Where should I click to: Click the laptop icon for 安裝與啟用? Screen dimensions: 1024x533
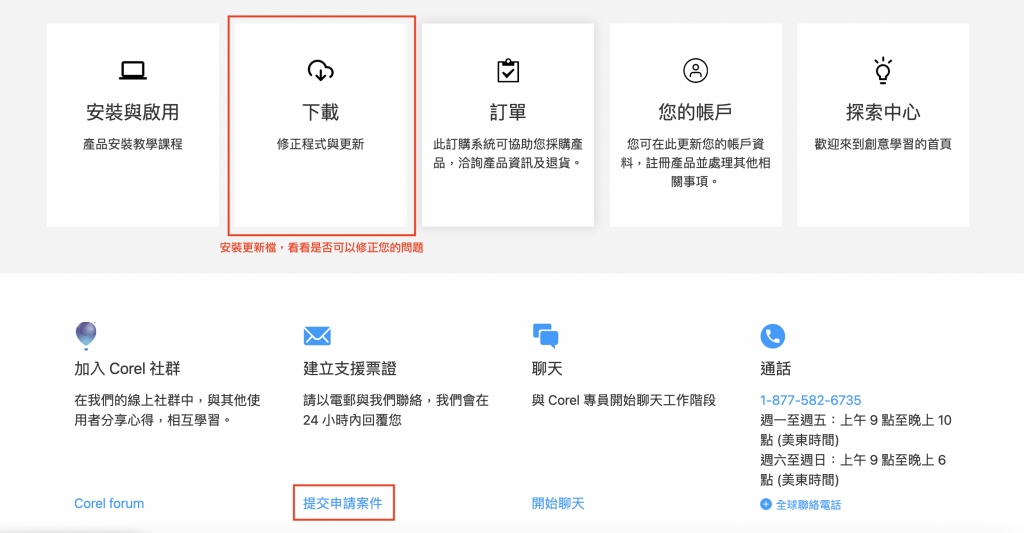click(133, 70)
